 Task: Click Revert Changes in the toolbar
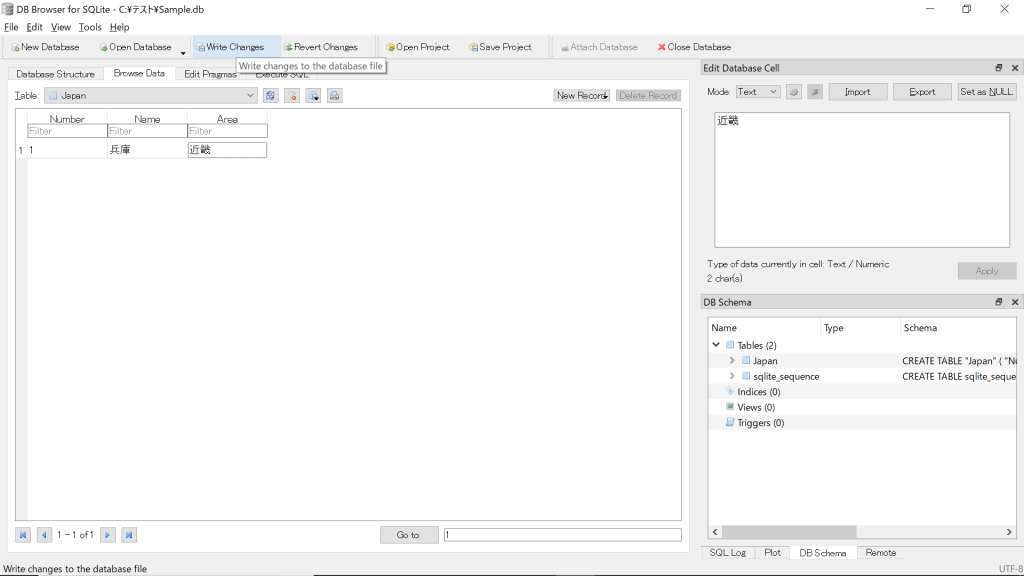click(x=321, y=47)
